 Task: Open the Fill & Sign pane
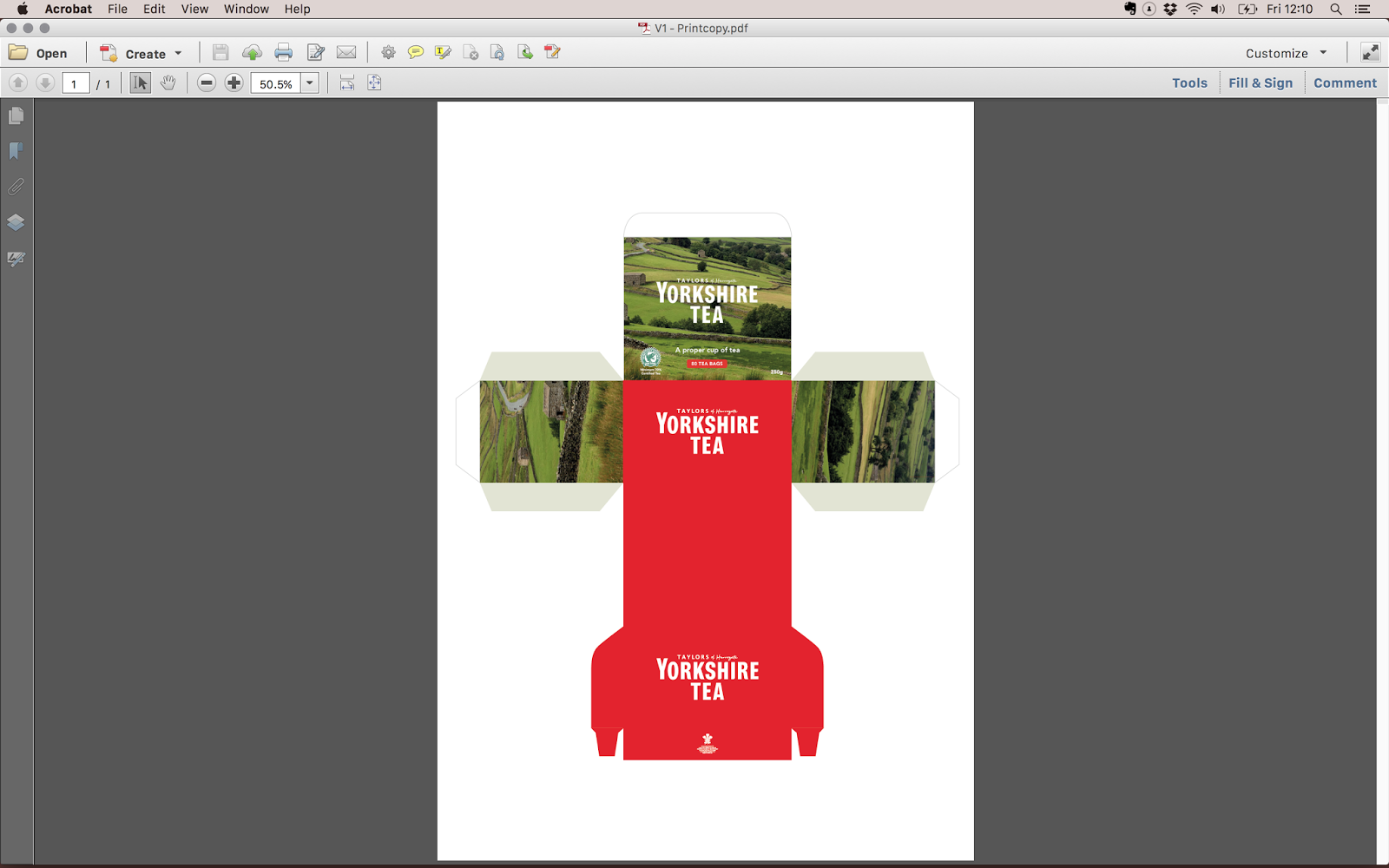pyautogui.click(x=1261, y=83)
